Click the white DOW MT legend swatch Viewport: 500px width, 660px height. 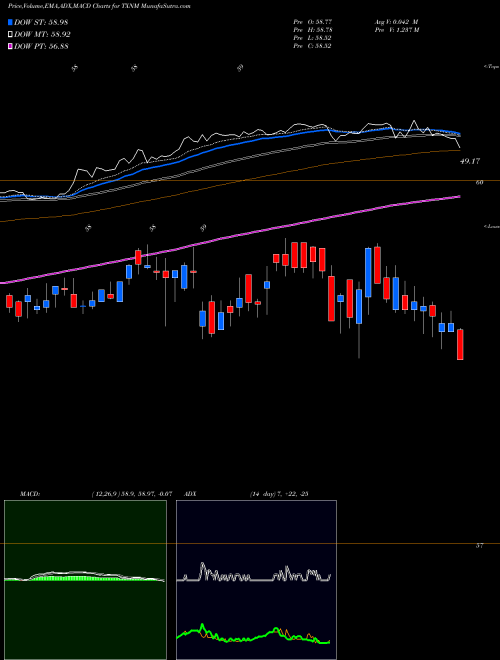coord(11,34)
